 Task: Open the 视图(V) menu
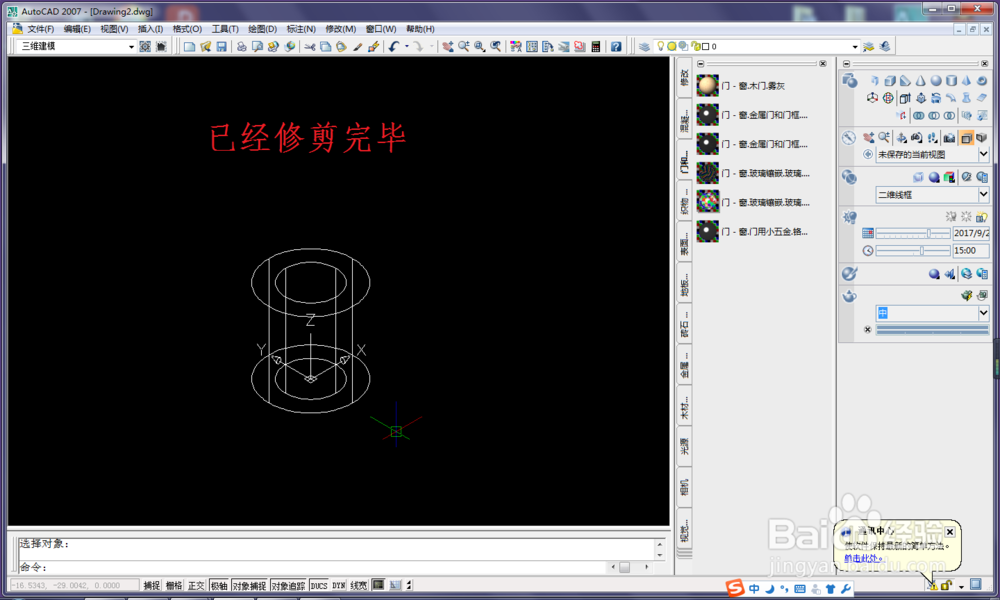[114, 29]
